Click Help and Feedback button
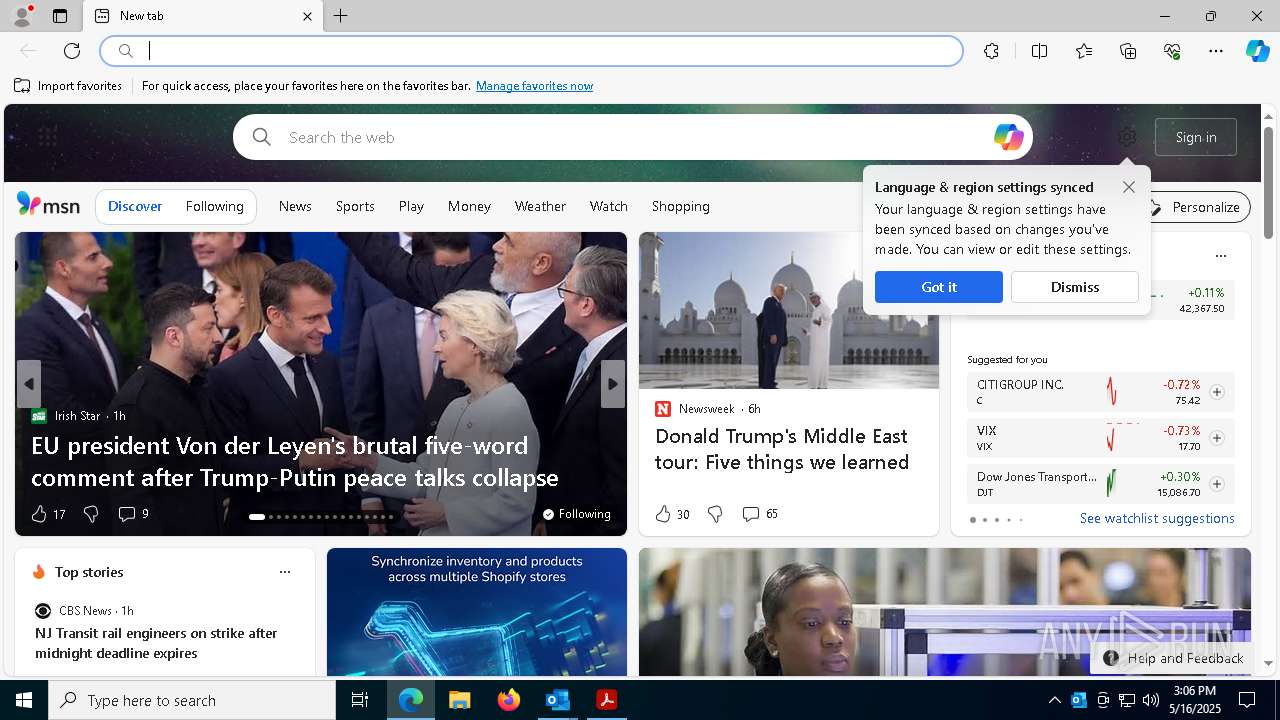Image resolution: width=1280 pixels, height=720 pixels. 1173,658
